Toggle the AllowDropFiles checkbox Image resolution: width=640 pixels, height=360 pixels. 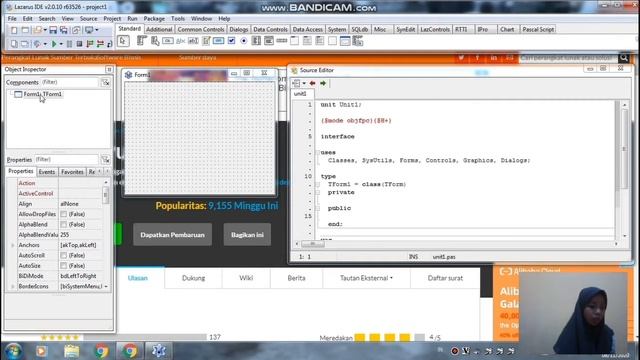[x=64, y=214]
